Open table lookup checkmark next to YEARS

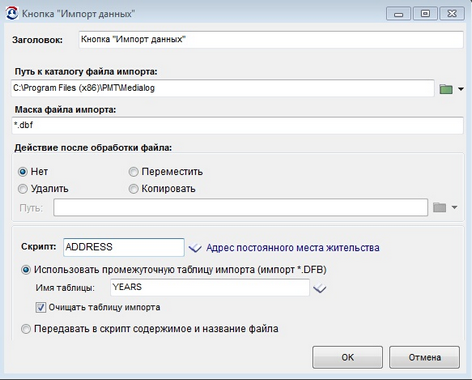(x=320, y=288)
